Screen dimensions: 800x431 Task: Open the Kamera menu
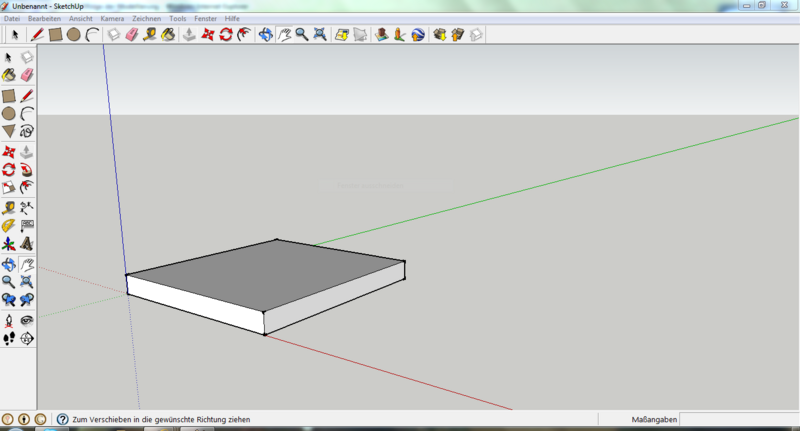[112, 19]
